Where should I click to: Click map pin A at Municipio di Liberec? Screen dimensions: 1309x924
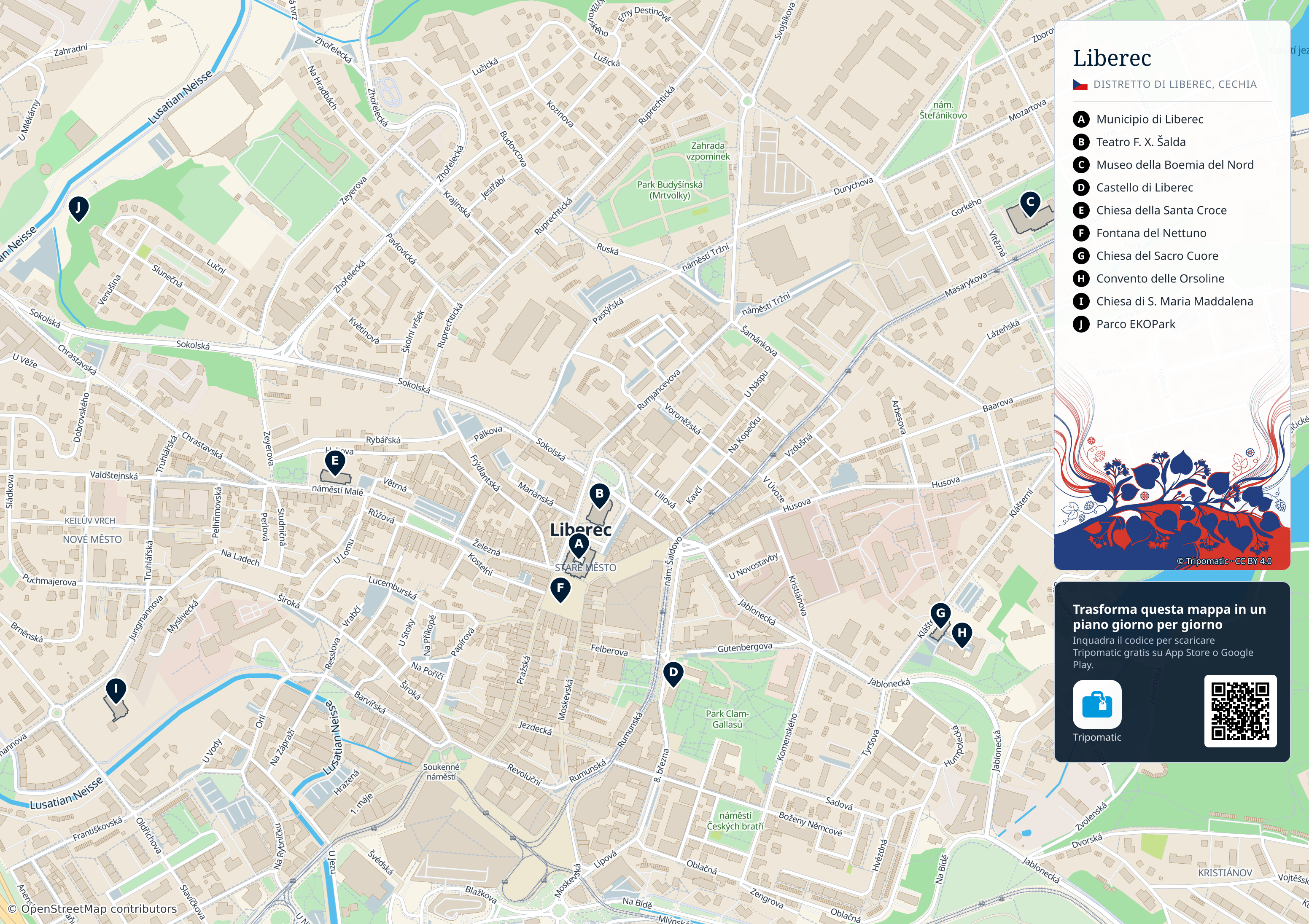tap(579, 546)
